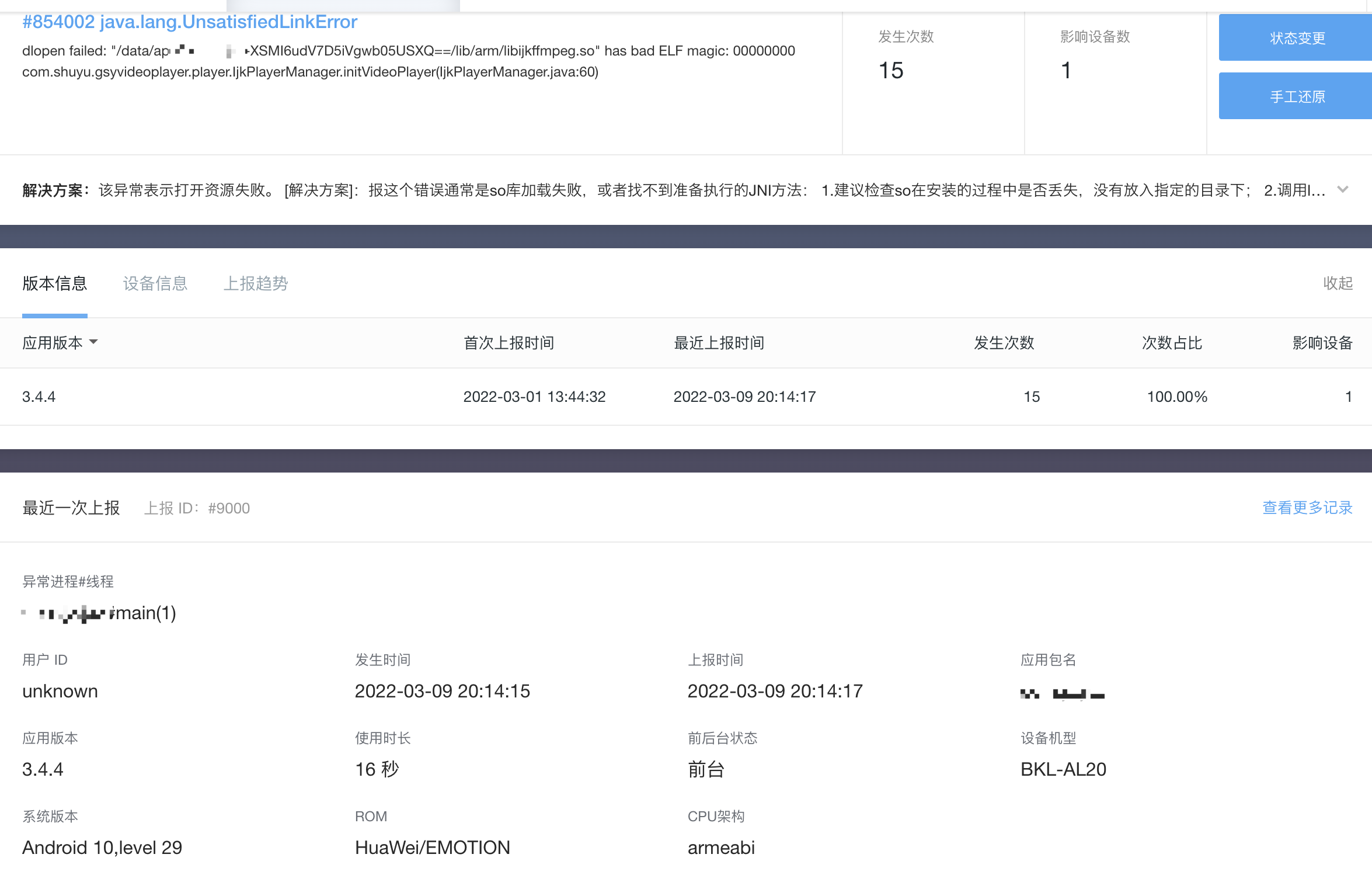1372x882 pixels.
Task: Open the 应用版本 sort dropdown
Action: (95, 343)
